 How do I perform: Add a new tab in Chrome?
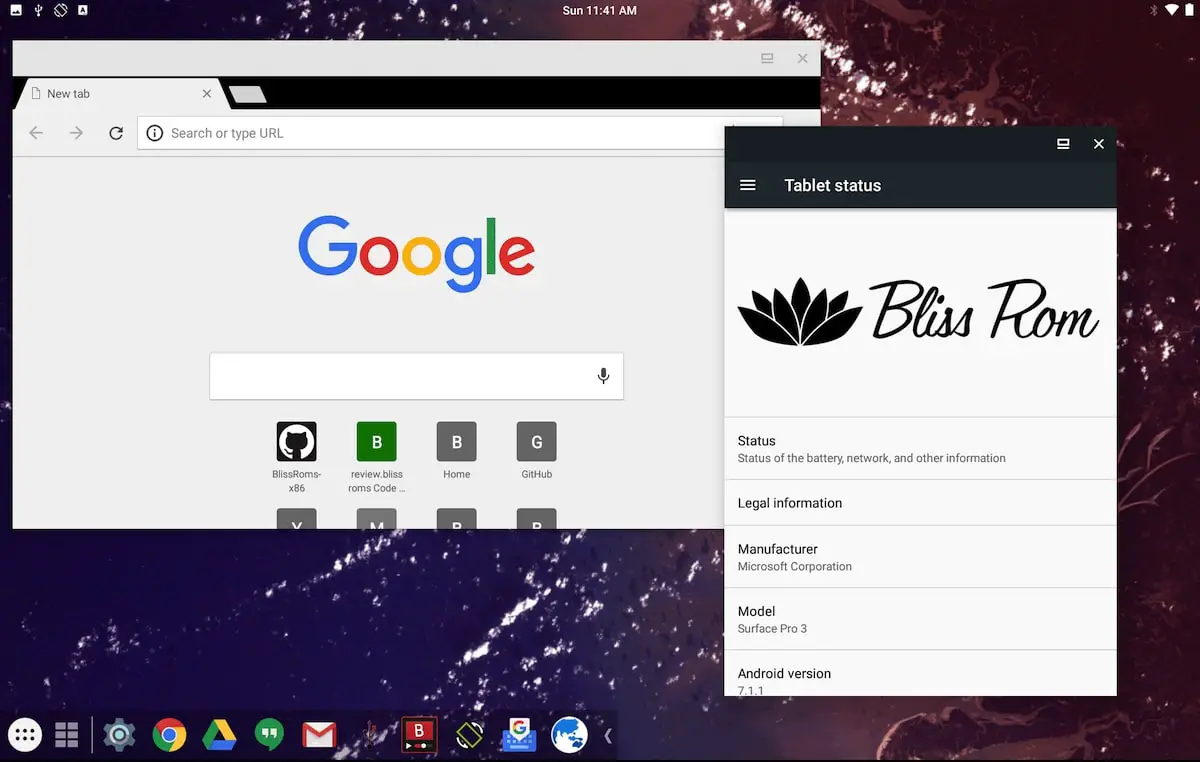247,94
